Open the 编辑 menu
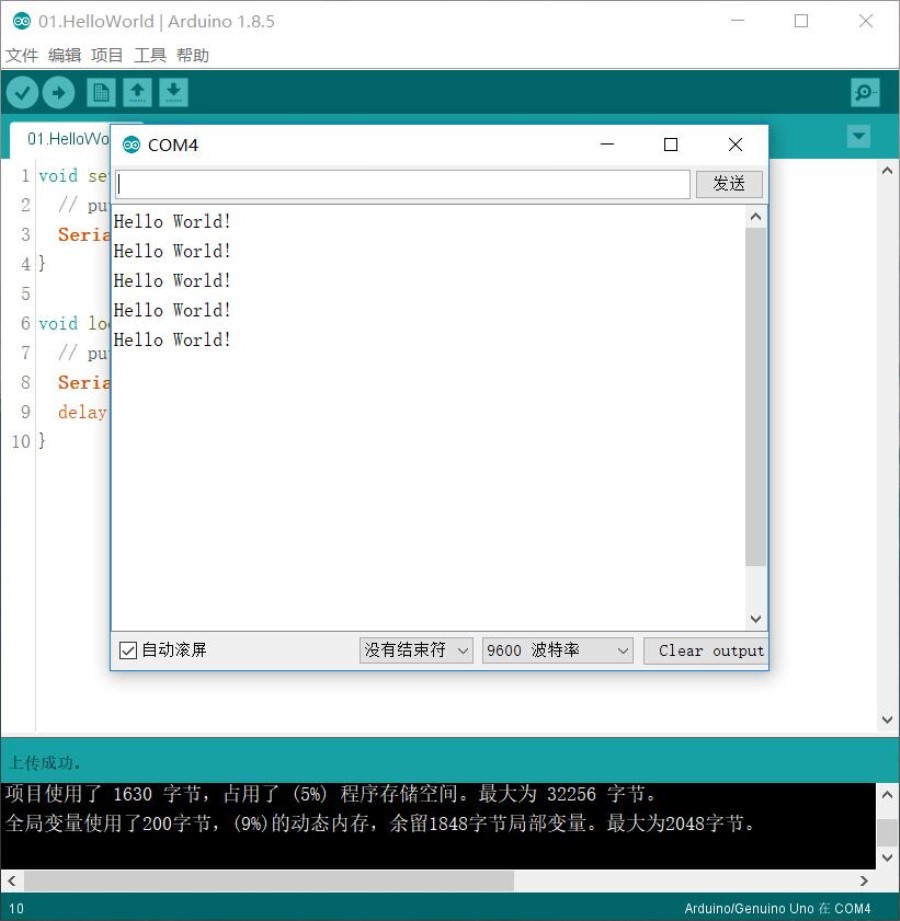Screen dimensions: 900x921 click(65, 55)
